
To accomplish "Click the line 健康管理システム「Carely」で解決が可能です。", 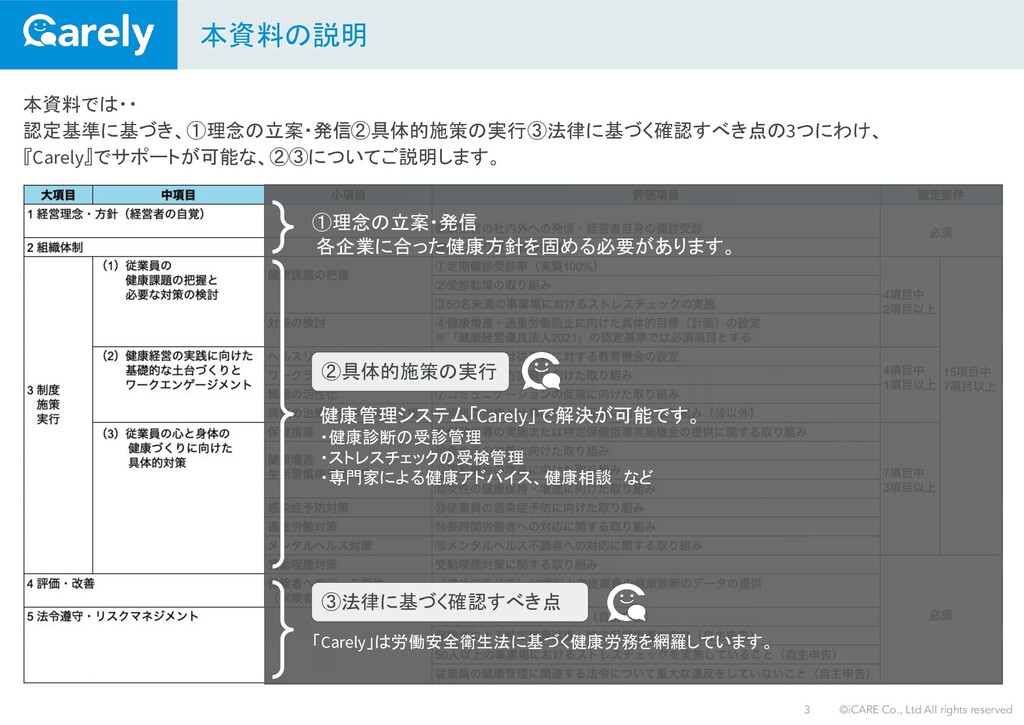I will coord(510,415).
